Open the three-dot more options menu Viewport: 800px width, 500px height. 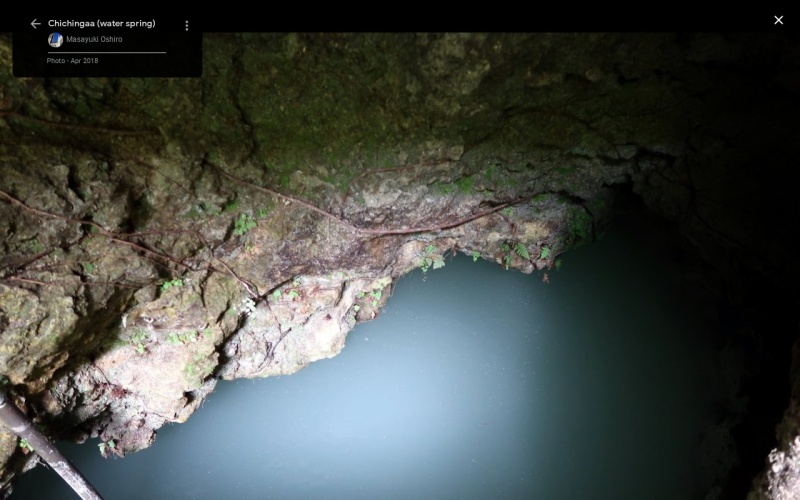(186, 25)
